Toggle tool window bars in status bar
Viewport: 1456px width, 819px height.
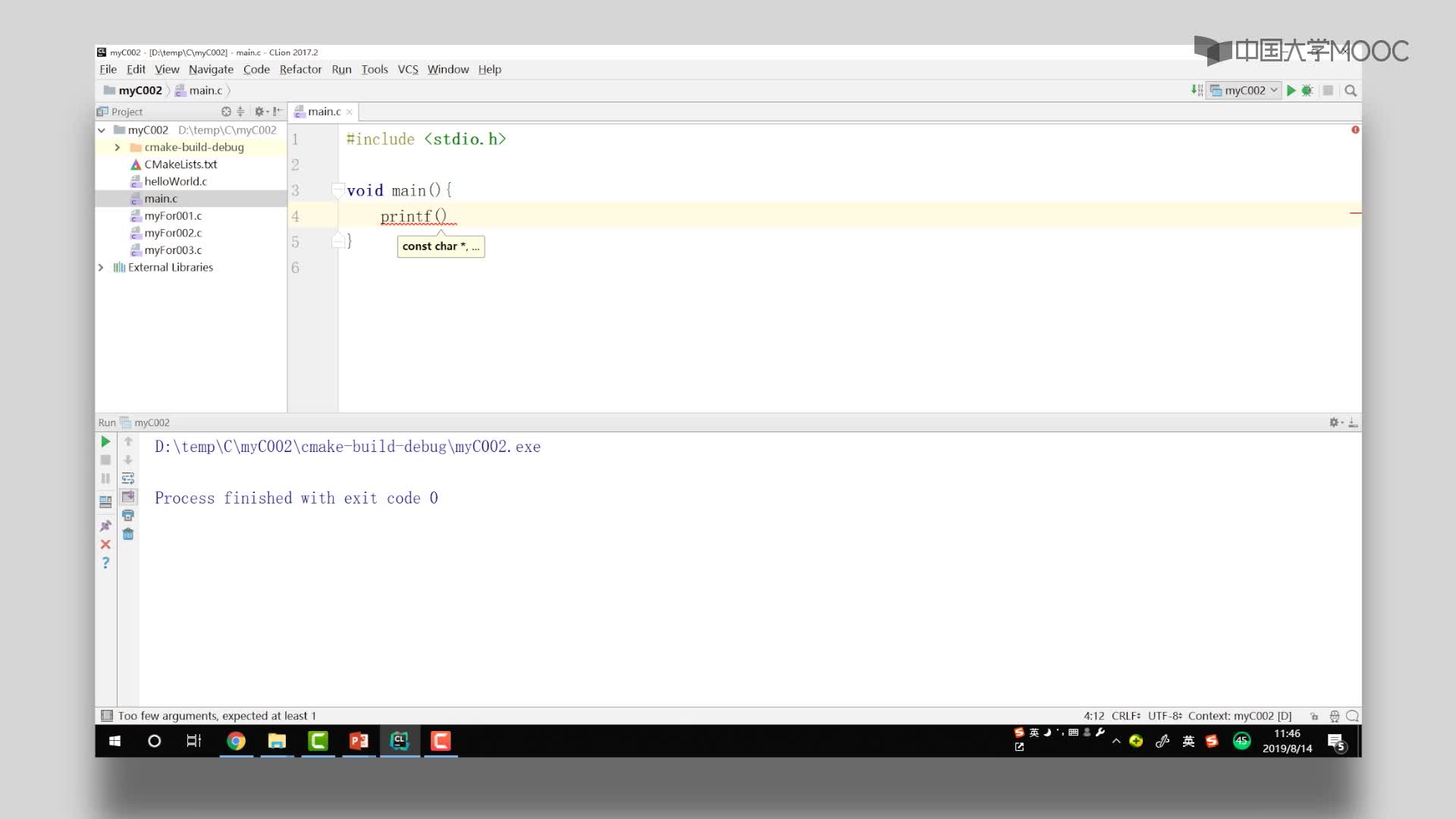107,716
